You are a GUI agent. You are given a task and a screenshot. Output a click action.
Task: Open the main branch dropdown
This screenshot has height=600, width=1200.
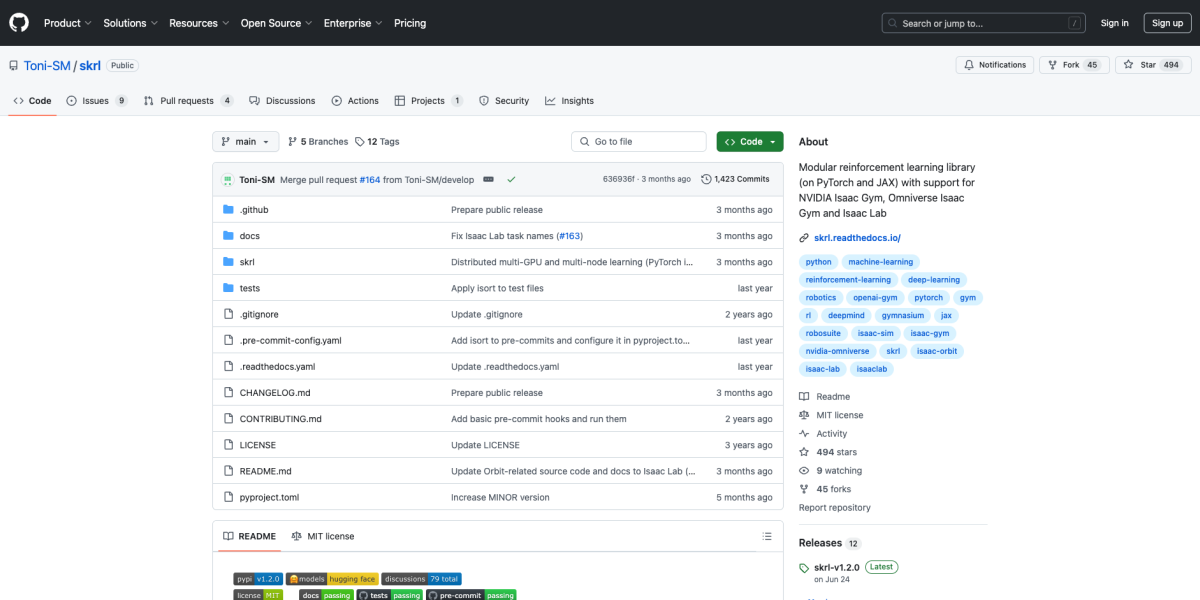(x=245, y=142)
